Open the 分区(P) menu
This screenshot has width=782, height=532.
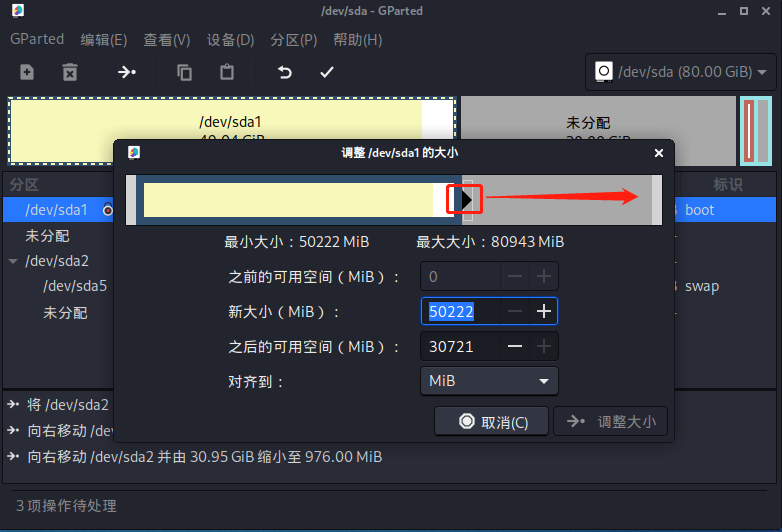click(x=294, y=39)
